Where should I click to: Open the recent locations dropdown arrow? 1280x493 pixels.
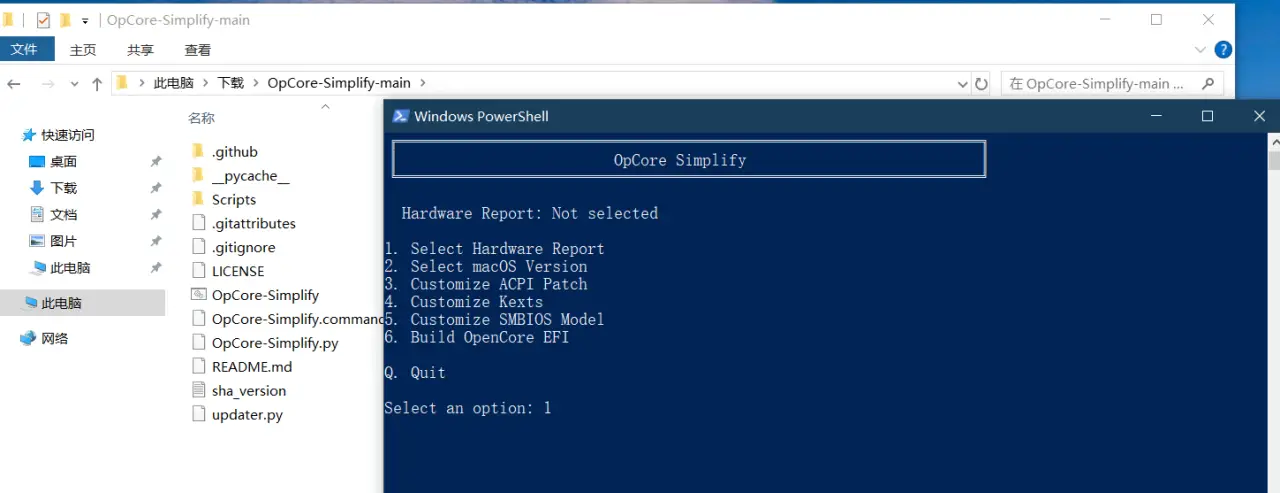pyautogui.click(x=74, y=84)
